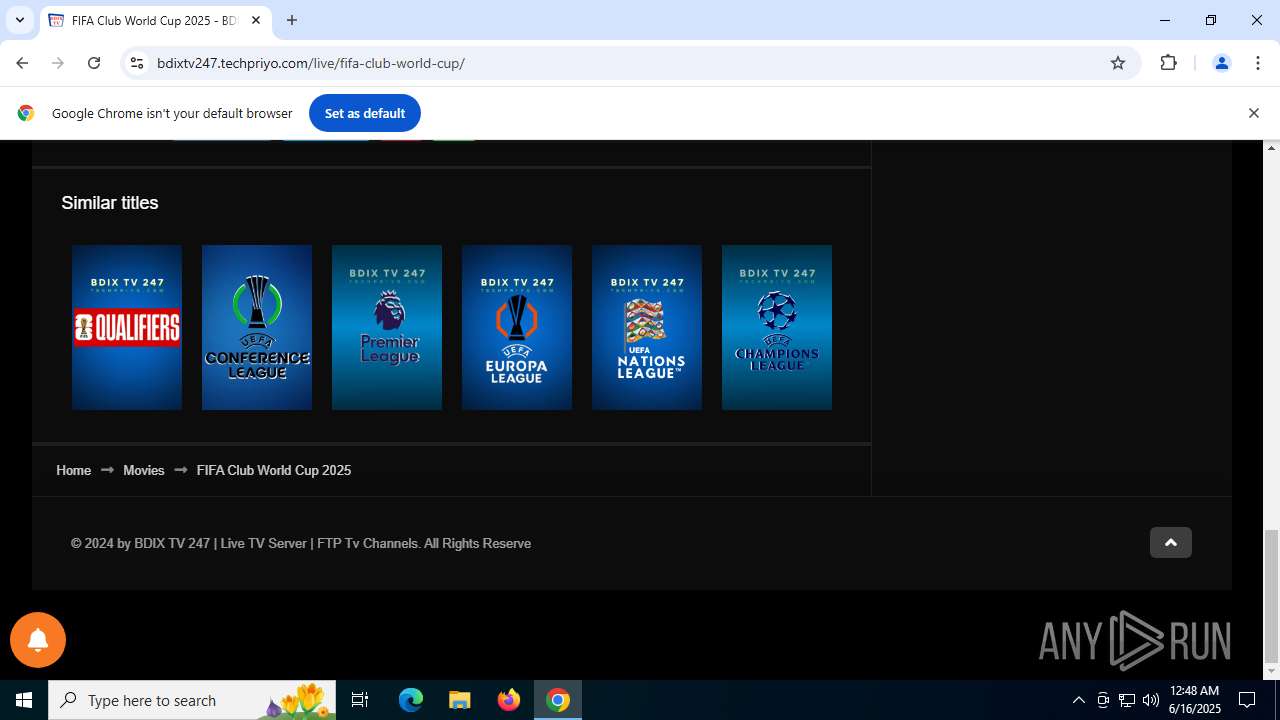The height and width of the screenshot is (720, 1280).
Task: Open the network status tray icon
Action: pos(1127,700)
